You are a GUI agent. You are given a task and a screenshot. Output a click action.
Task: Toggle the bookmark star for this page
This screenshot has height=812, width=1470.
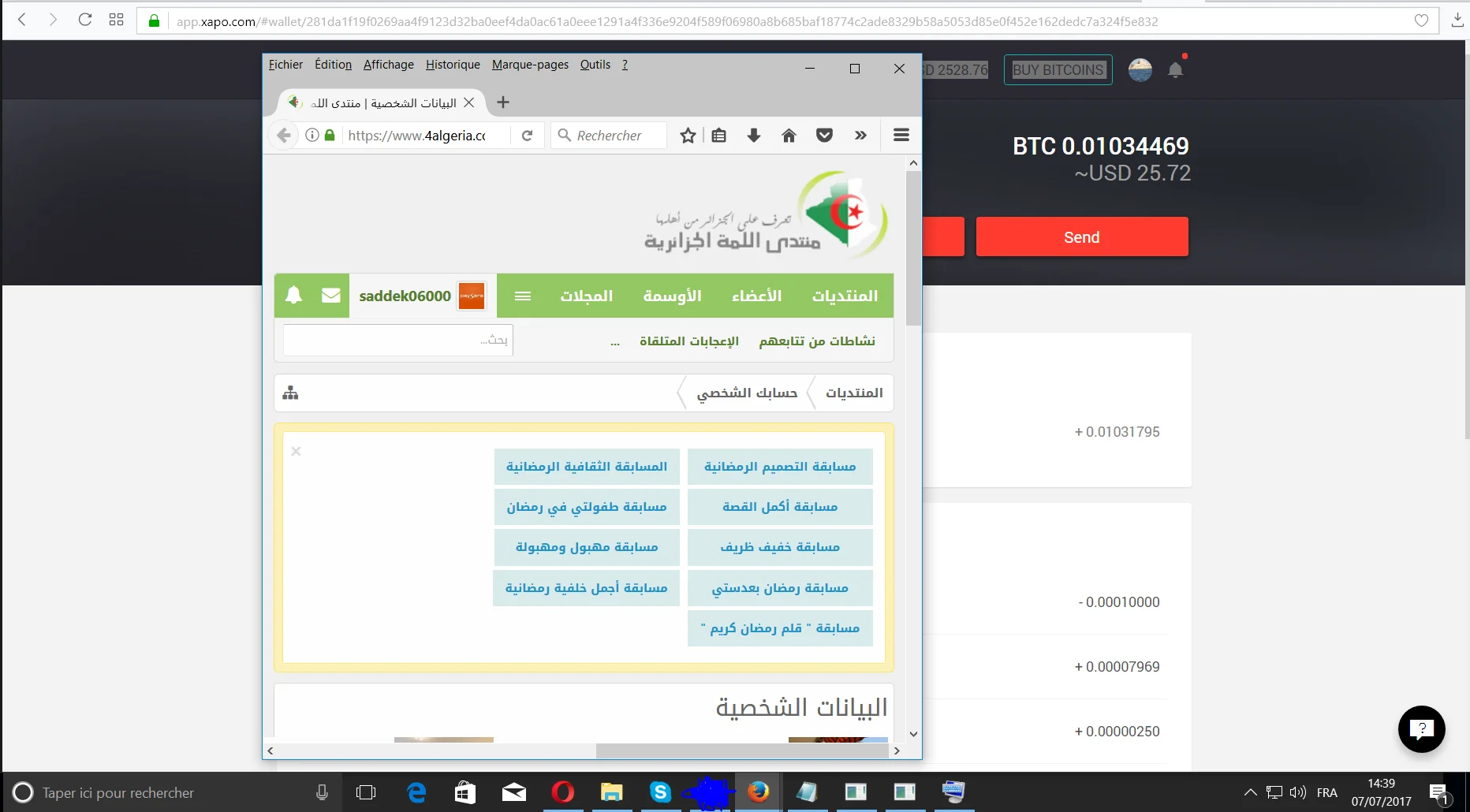coord(687,135)
